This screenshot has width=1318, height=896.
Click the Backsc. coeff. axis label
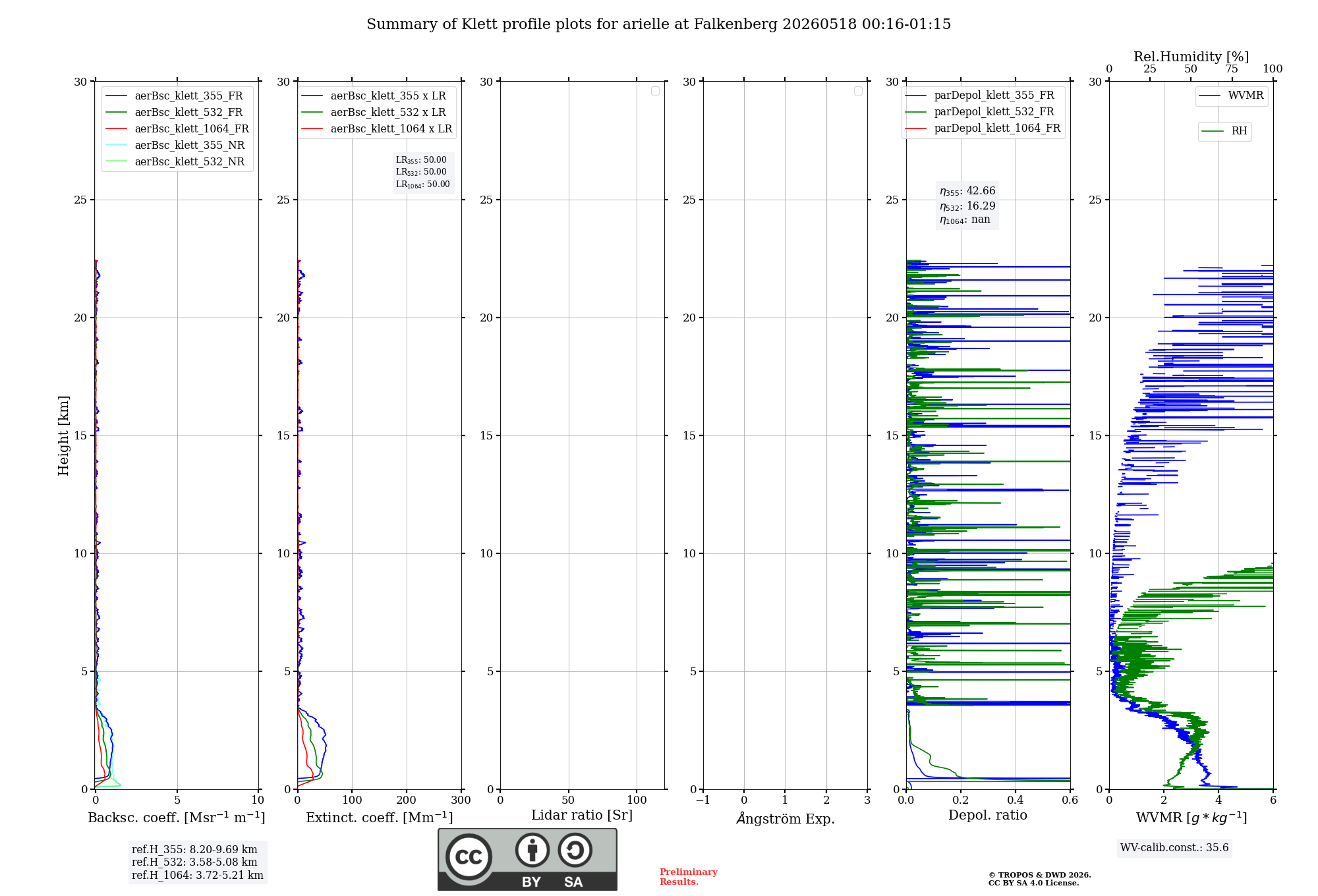pyautogui.click(x=177, y=818)
